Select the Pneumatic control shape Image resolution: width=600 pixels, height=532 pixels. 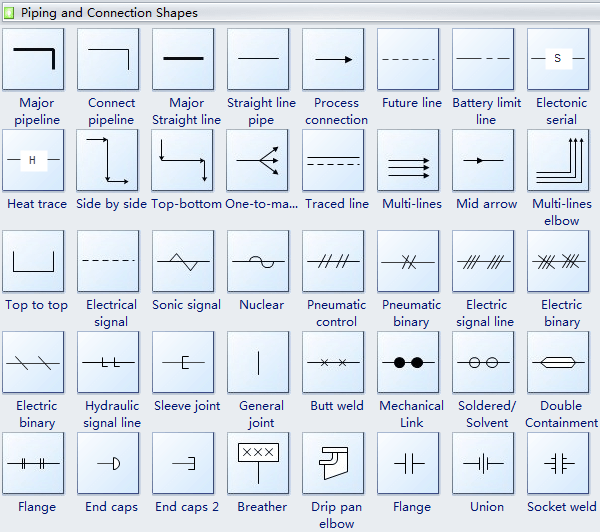tap(333, 261)
